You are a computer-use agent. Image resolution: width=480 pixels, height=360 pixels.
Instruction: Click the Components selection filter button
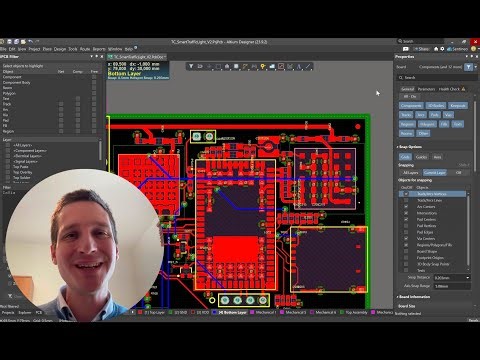(411, 106)
